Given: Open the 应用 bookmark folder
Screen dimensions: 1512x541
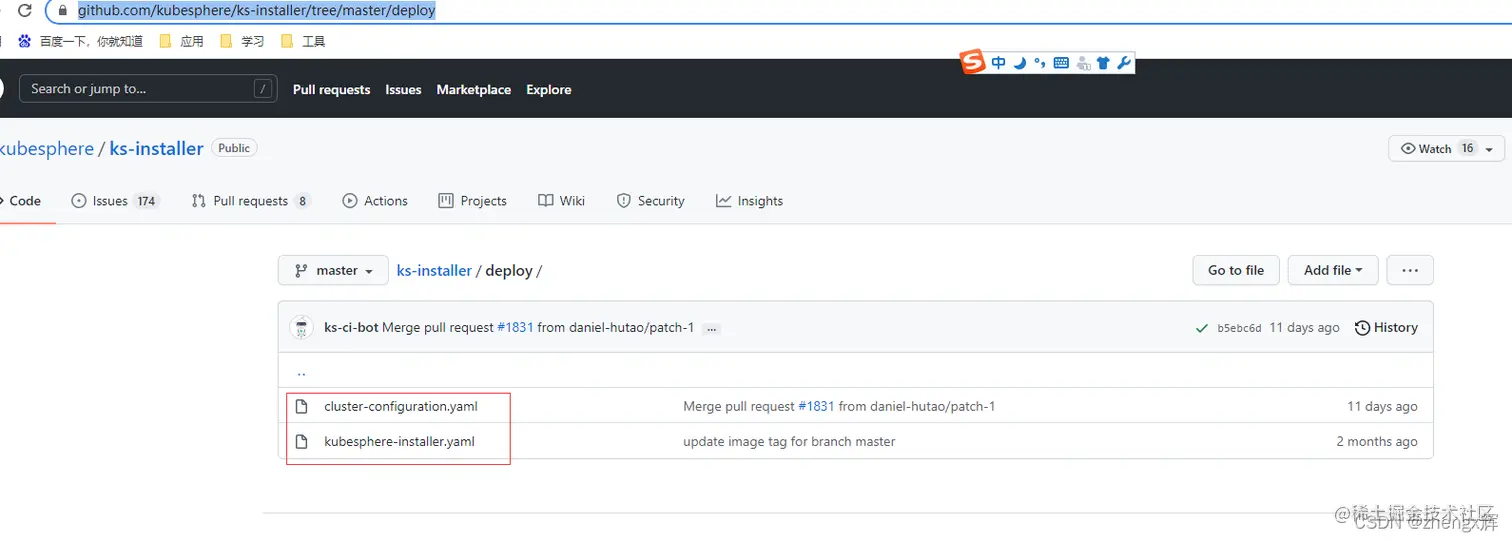Looking at the screenshot, I should point(182,41).
